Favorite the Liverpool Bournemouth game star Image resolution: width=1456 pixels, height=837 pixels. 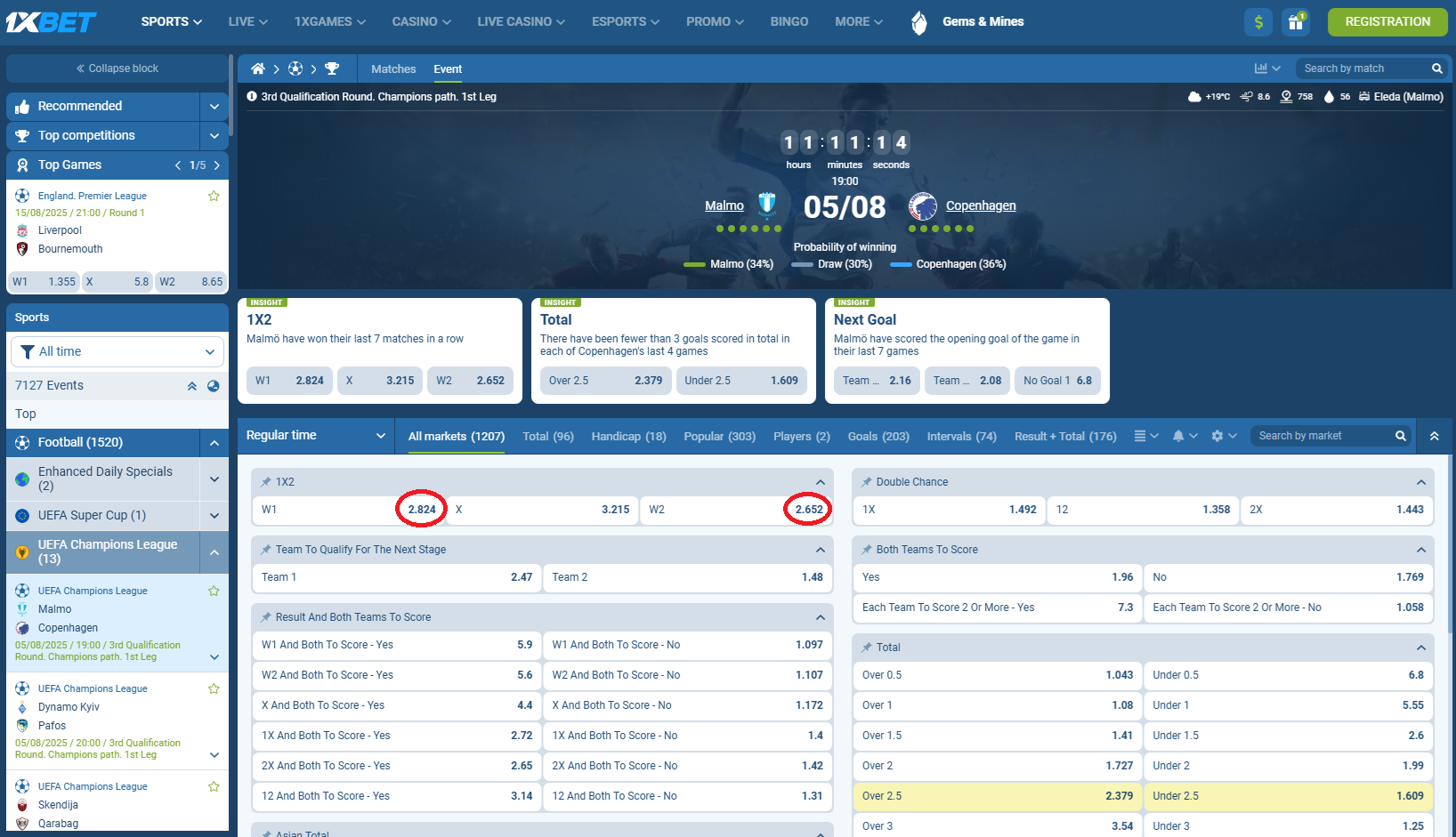(214, 196)
